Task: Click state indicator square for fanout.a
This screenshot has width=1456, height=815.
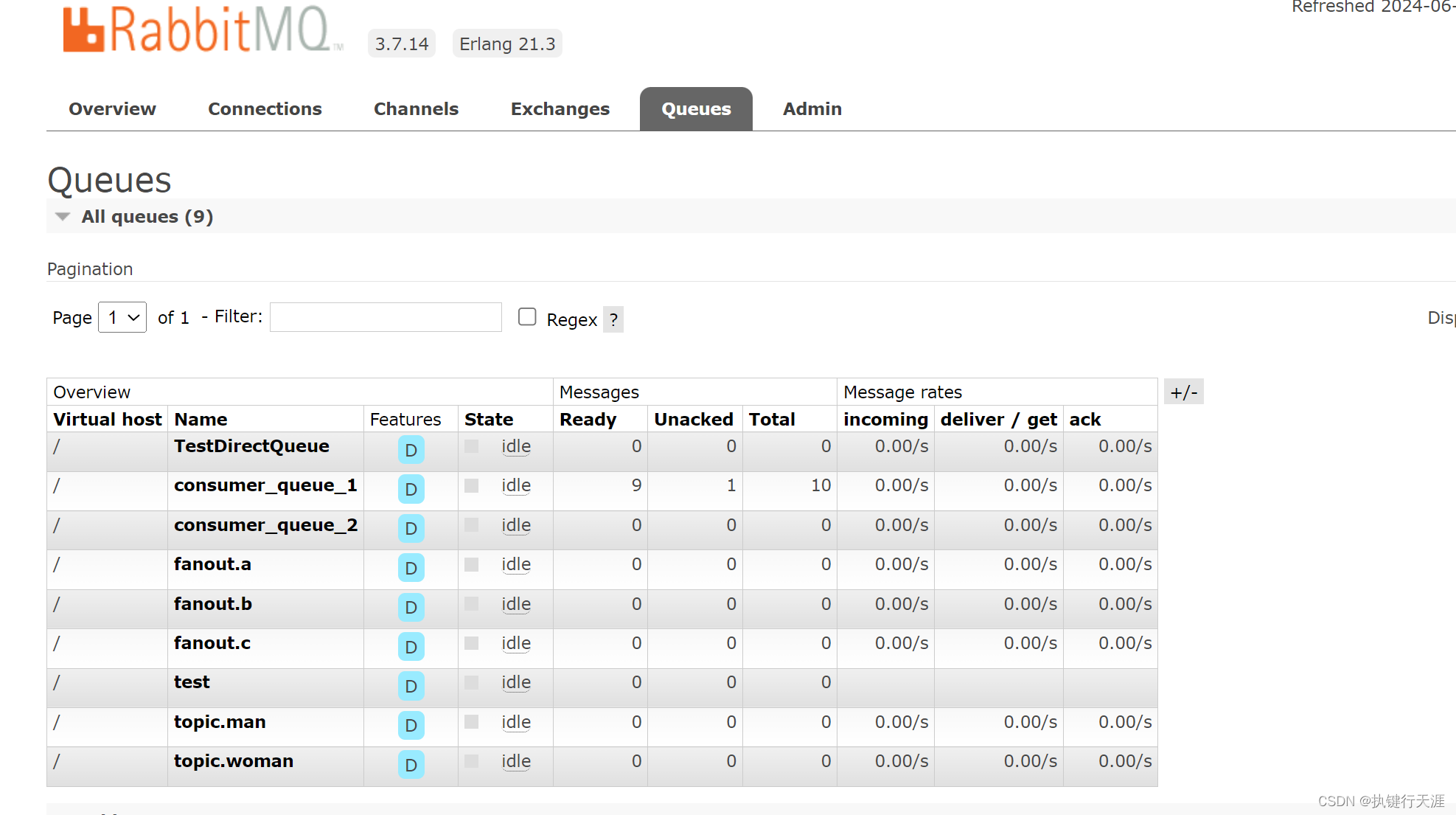Action: tap(472, 564)
